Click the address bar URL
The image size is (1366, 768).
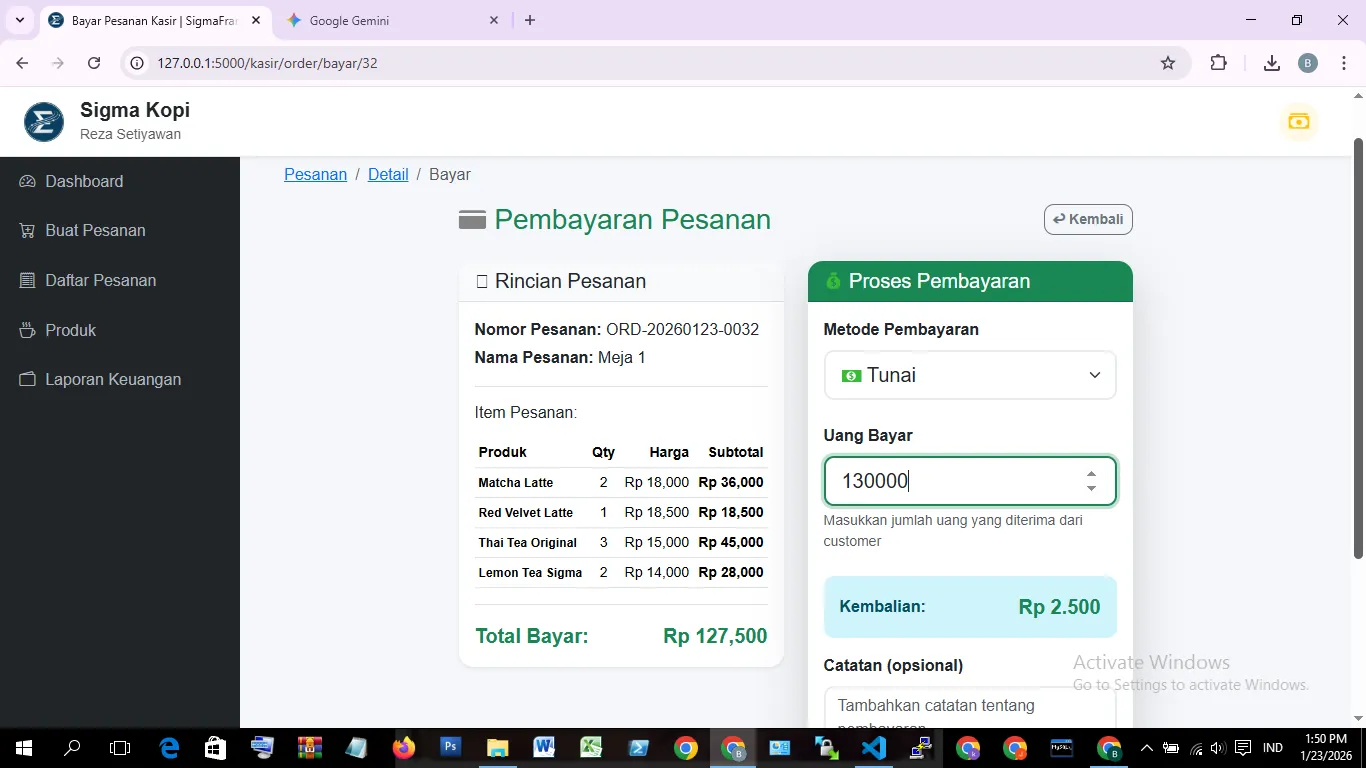point(267,63)
